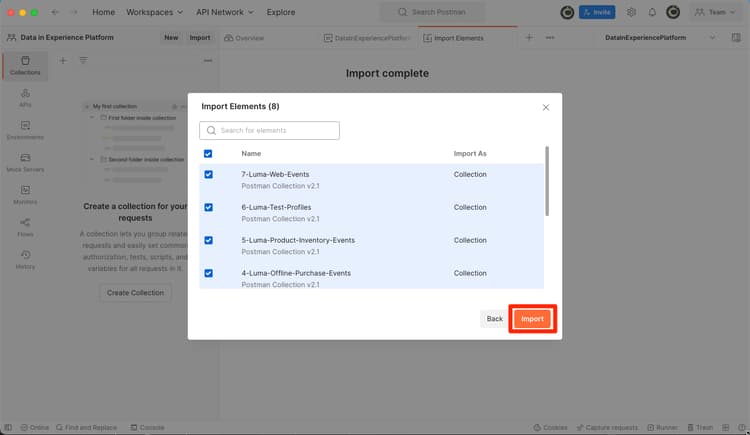Open the Team dropdown
This screenshot has height=435, width=750.
pos(715,12)
